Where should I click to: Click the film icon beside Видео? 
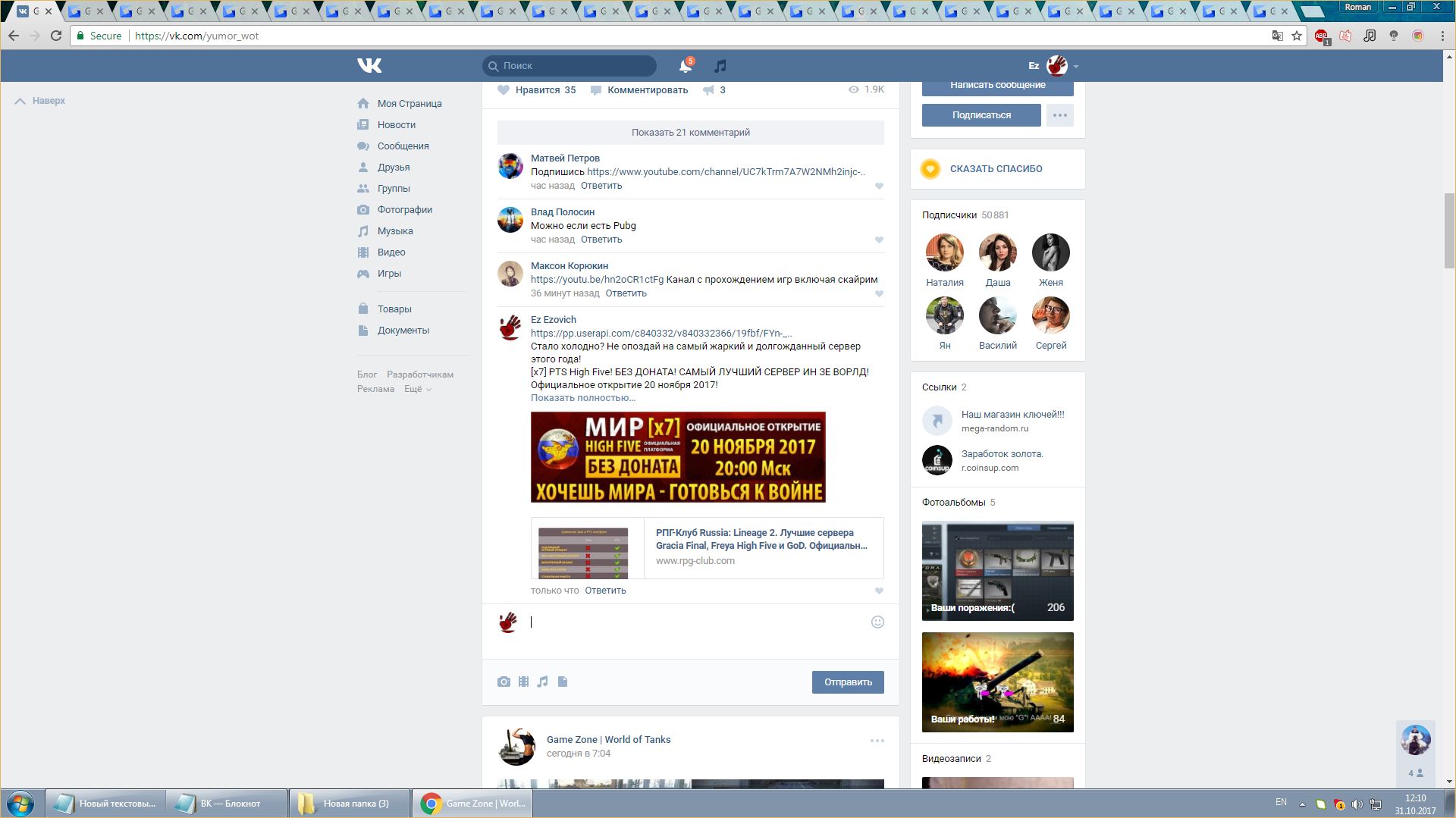(x=363, y=252)
